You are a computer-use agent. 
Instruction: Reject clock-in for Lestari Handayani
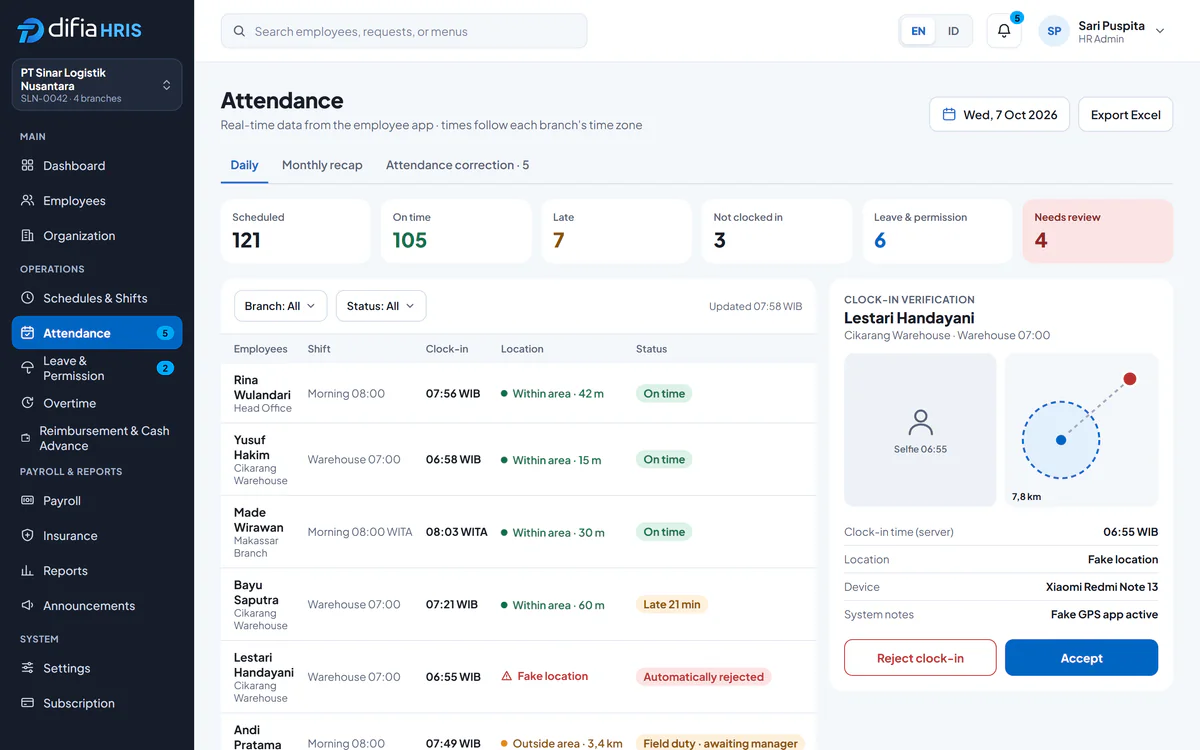(x=920, y=658)
